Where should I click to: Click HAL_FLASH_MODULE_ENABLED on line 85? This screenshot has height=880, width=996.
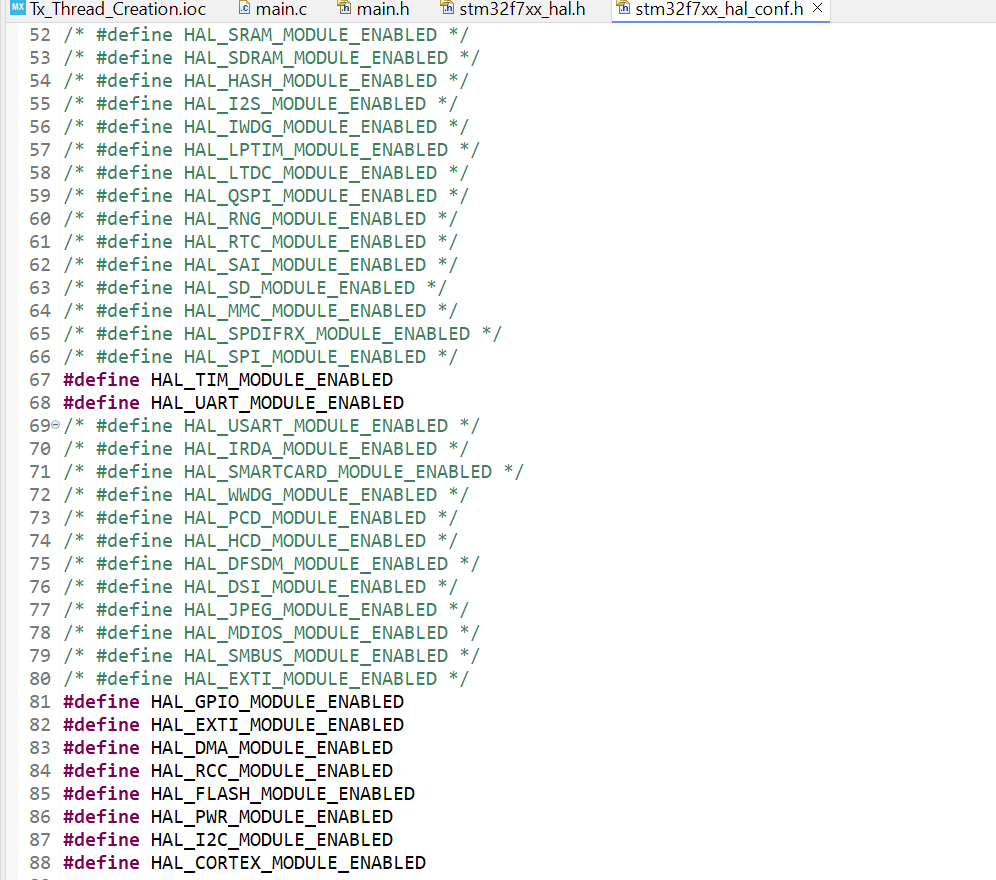click(x=283, y=794)
